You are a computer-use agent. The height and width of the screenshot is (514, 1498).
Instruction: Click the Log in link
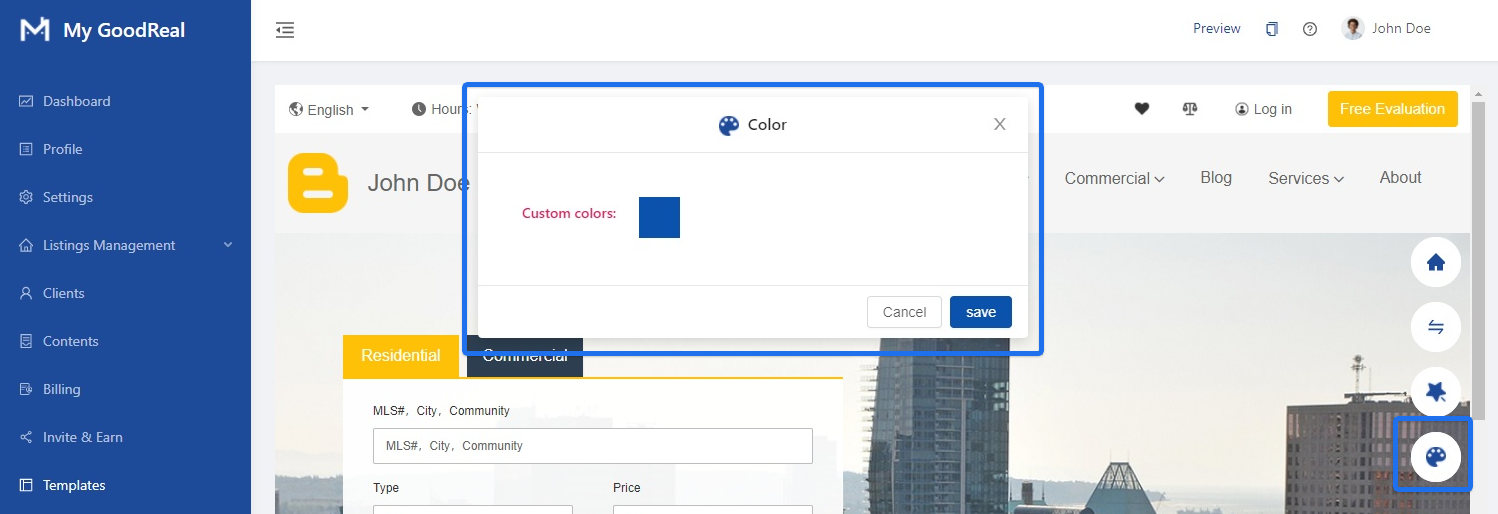pyautogui.click(x=1263, y=109)
